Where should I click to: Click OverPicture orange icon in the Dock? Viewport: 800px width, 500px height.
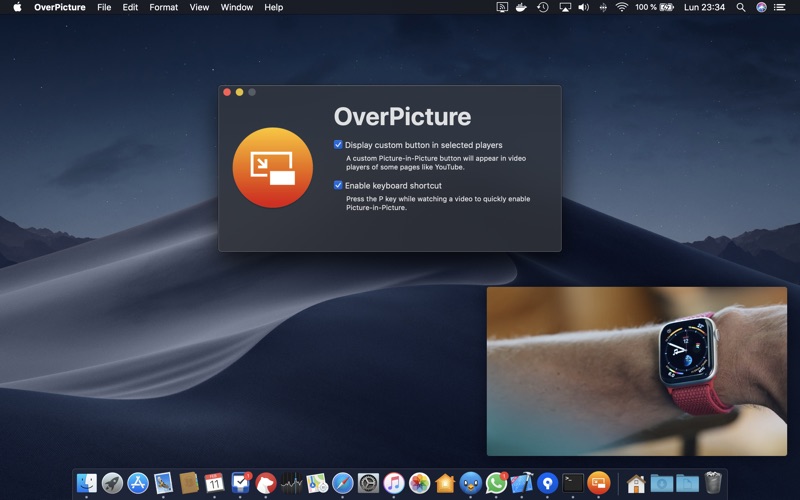pyautogui.click(x=599, y=483)
